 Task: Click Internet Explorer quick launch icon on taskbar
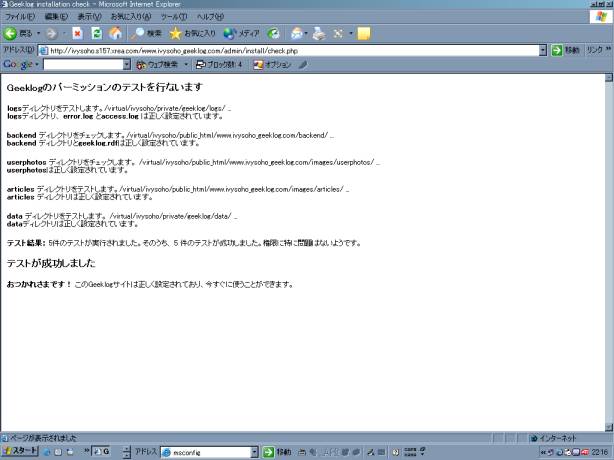tap(47, 452)
